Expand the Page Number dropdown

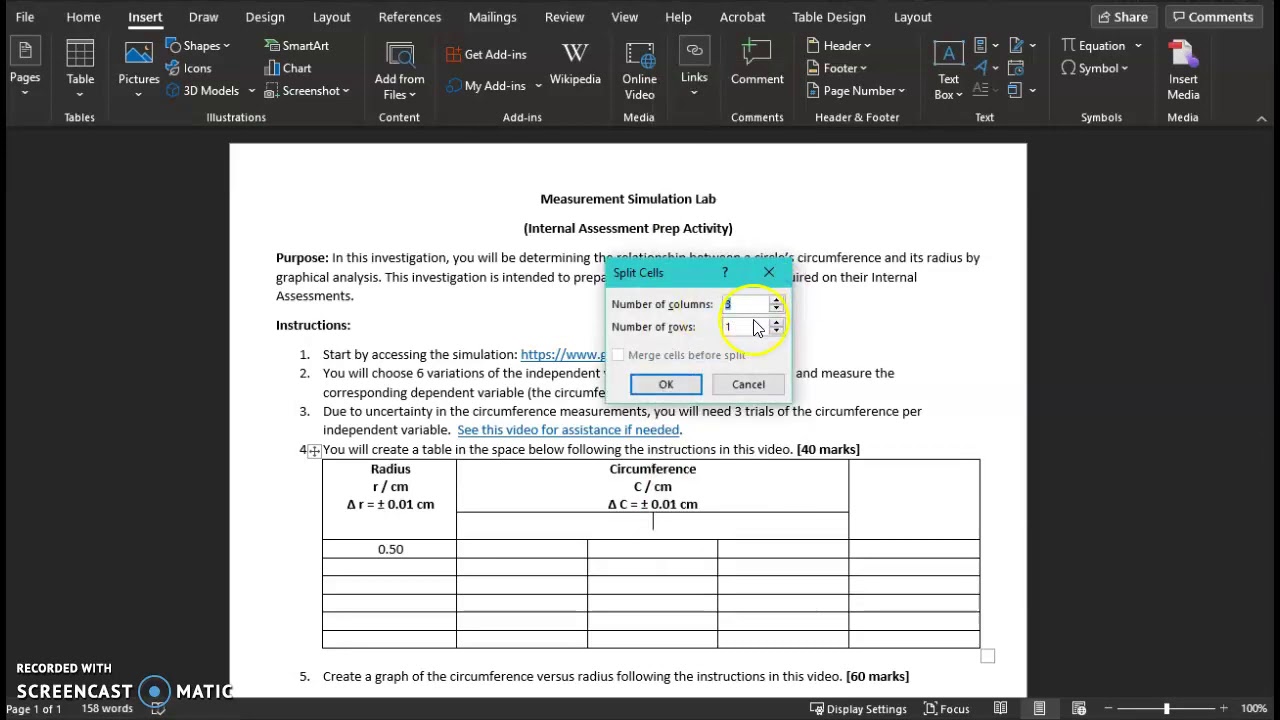pyautogui.click(x=856, y=91)
